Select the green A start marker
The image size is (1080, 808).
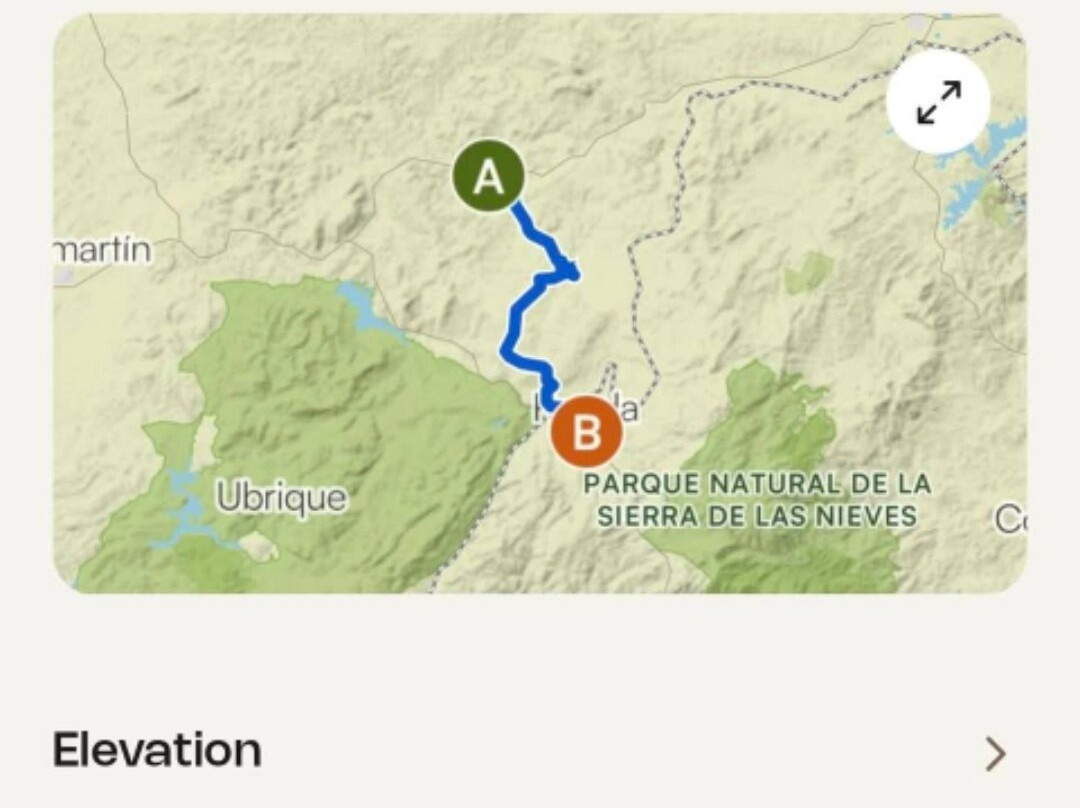488,175
